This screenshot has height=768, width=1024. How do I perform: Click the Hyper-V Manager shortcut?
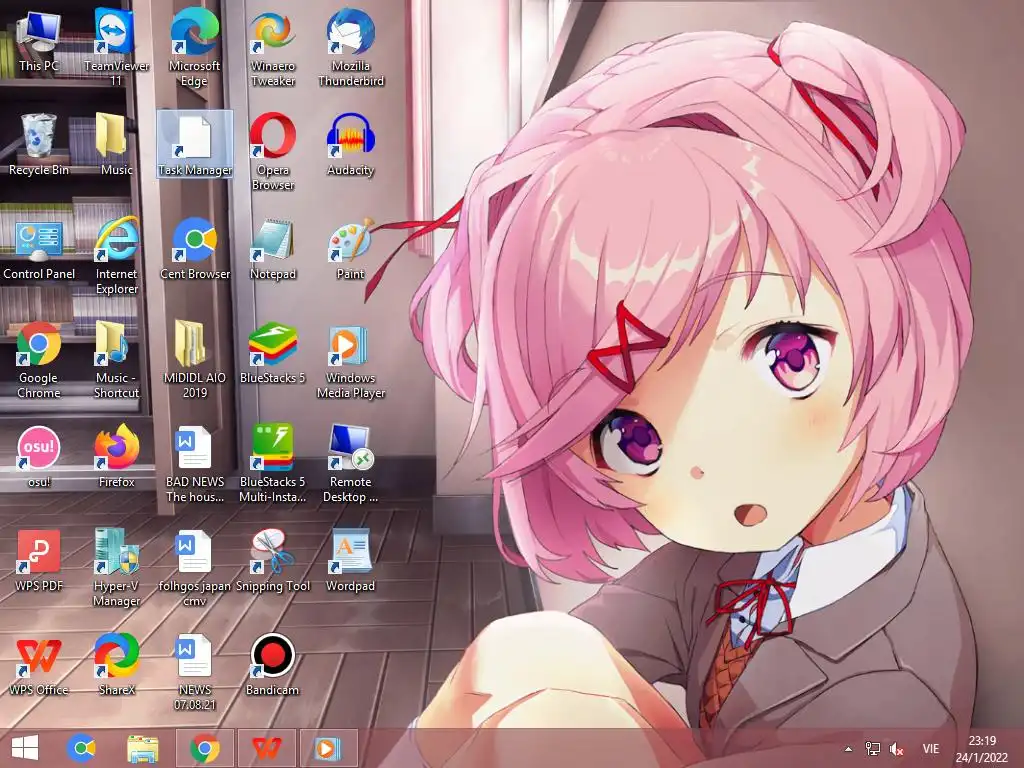coord(116,568)
